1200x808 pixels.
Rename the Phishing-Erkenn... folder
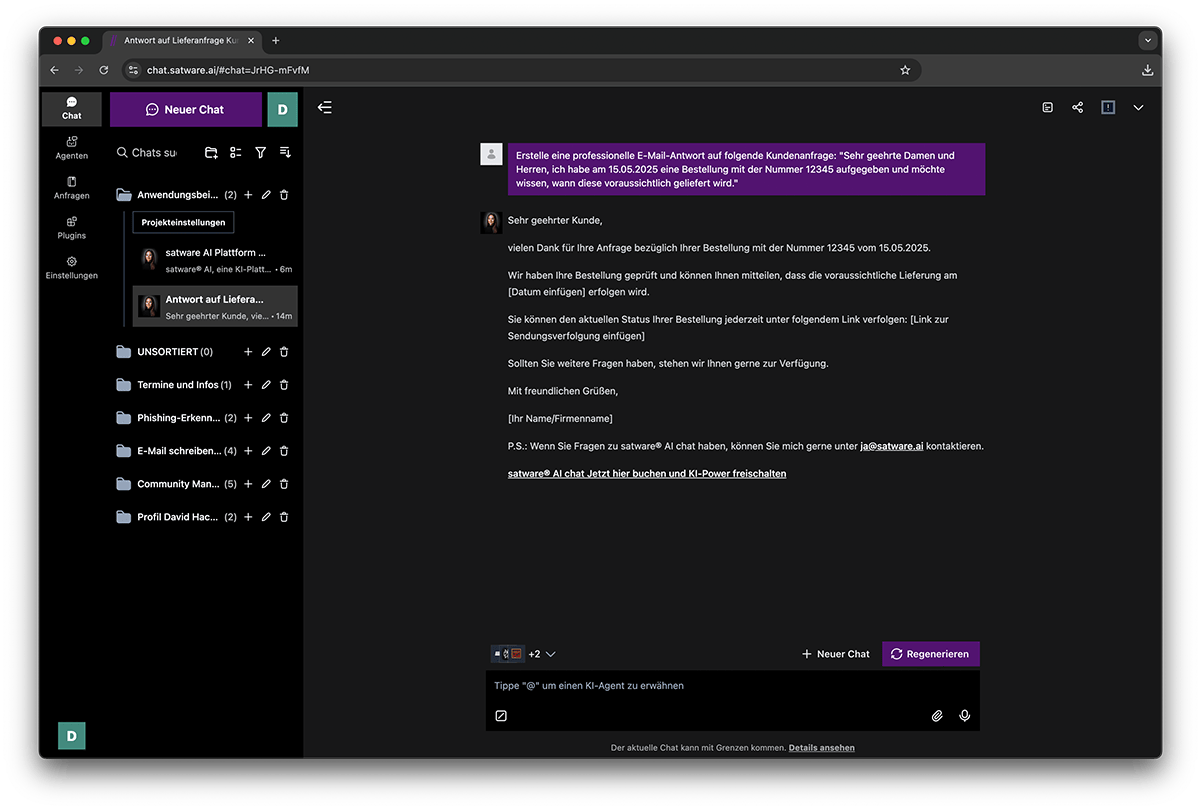[x=266, y=418]
